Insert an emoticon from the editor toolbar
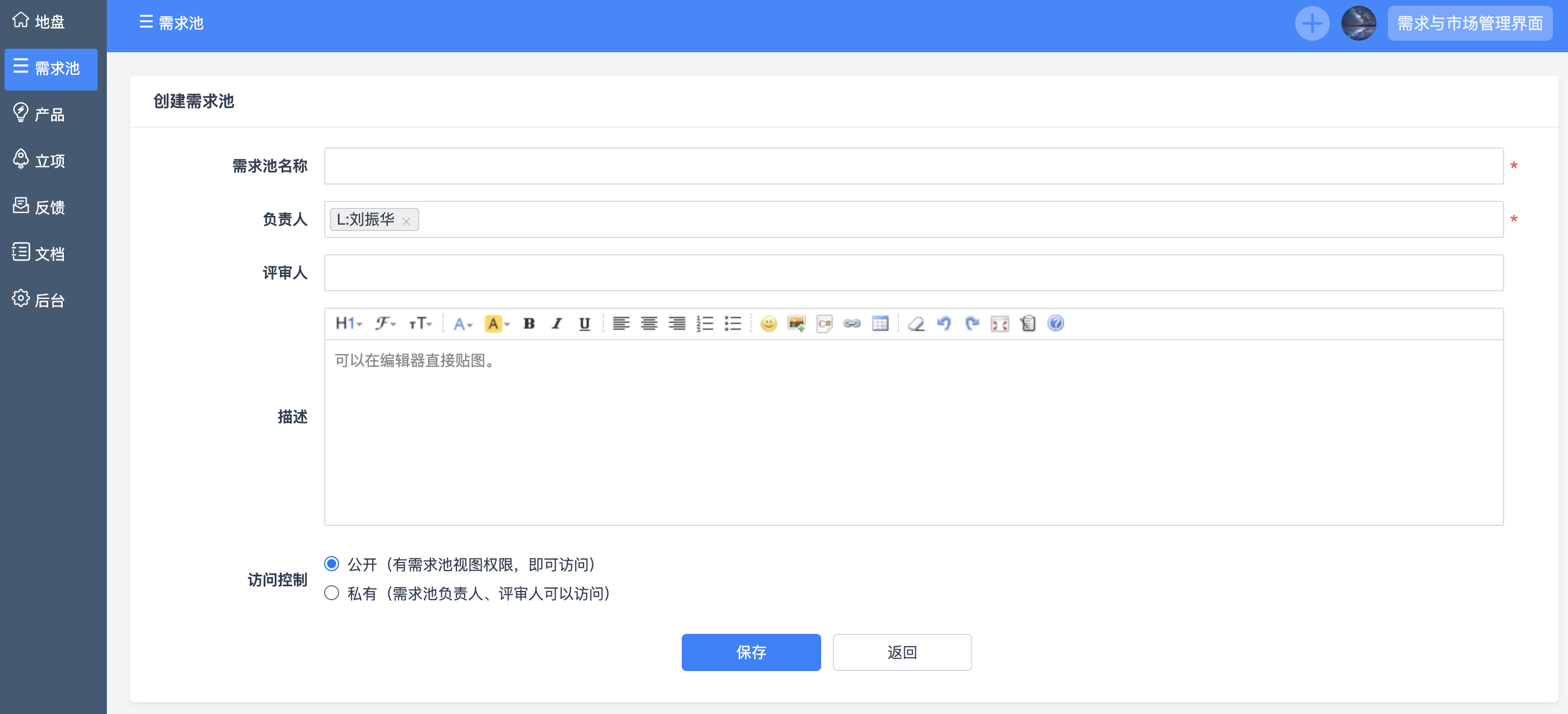Screen dimensions: 1568x714 pyautogui.click(x=768, y=323)
